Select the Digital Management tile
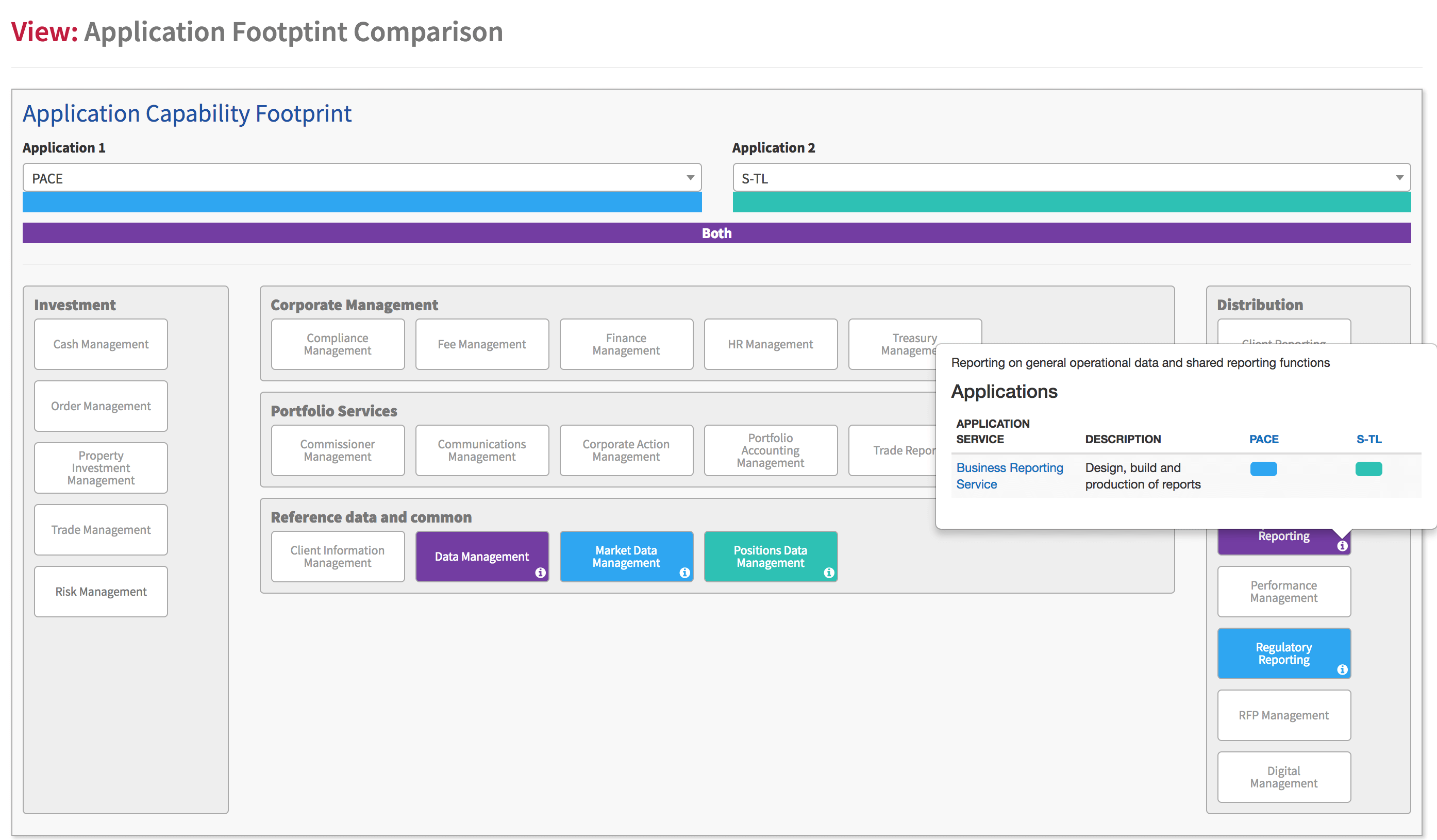This screenshot has width=1437, height=840. point(1283,777)
